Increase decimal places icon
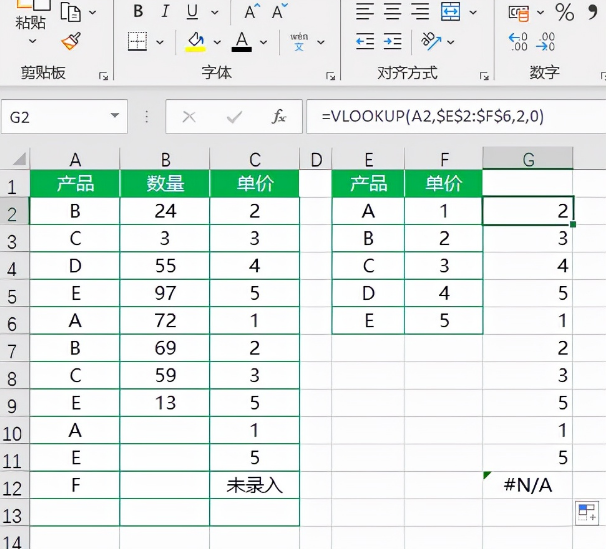The image size is (610, 551). tap(518, 42)
